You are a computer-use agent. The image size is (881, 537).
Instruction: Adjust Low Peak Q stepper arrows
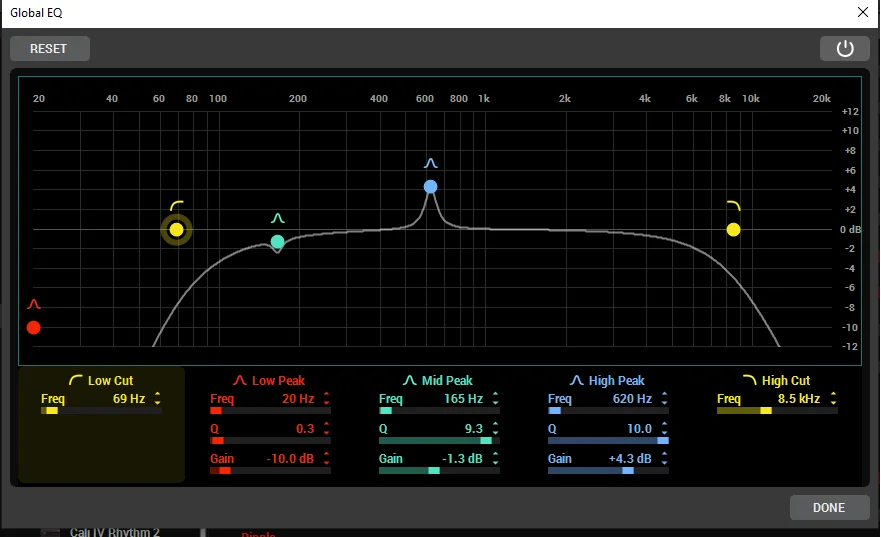tap(326, 428)
